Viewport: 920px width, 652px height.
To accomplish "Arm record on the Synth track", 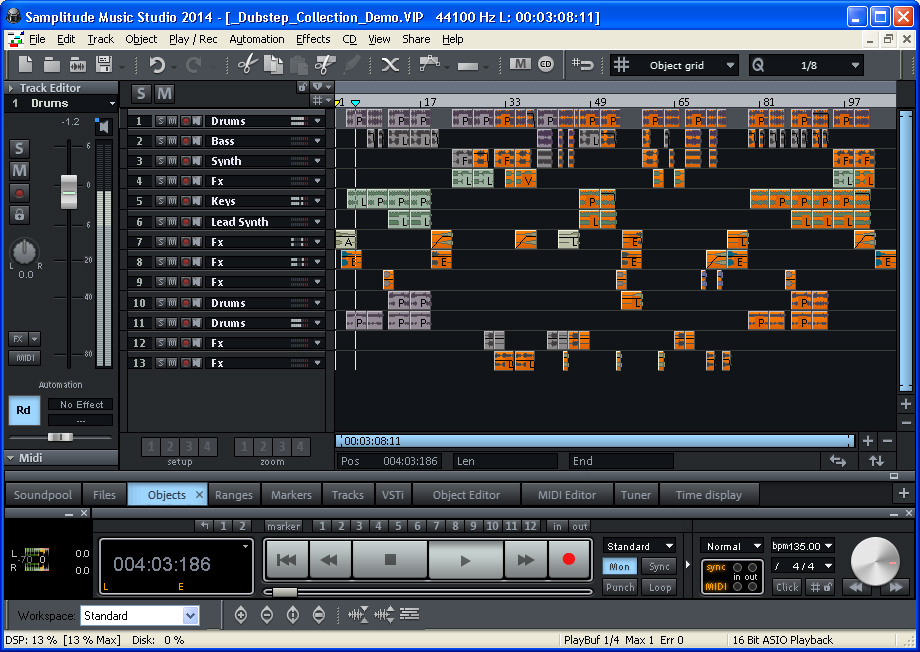I will click(185, 161).
